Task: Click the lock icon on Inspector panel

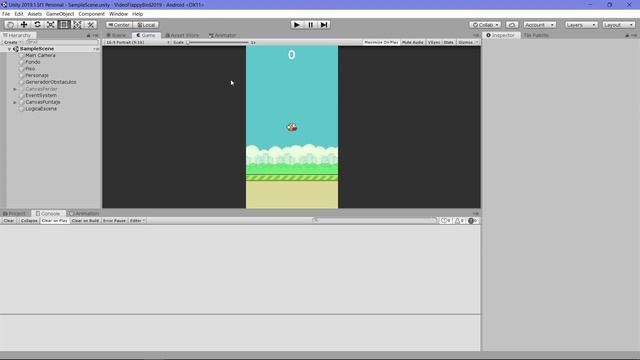Action: [x=627, y=36]
